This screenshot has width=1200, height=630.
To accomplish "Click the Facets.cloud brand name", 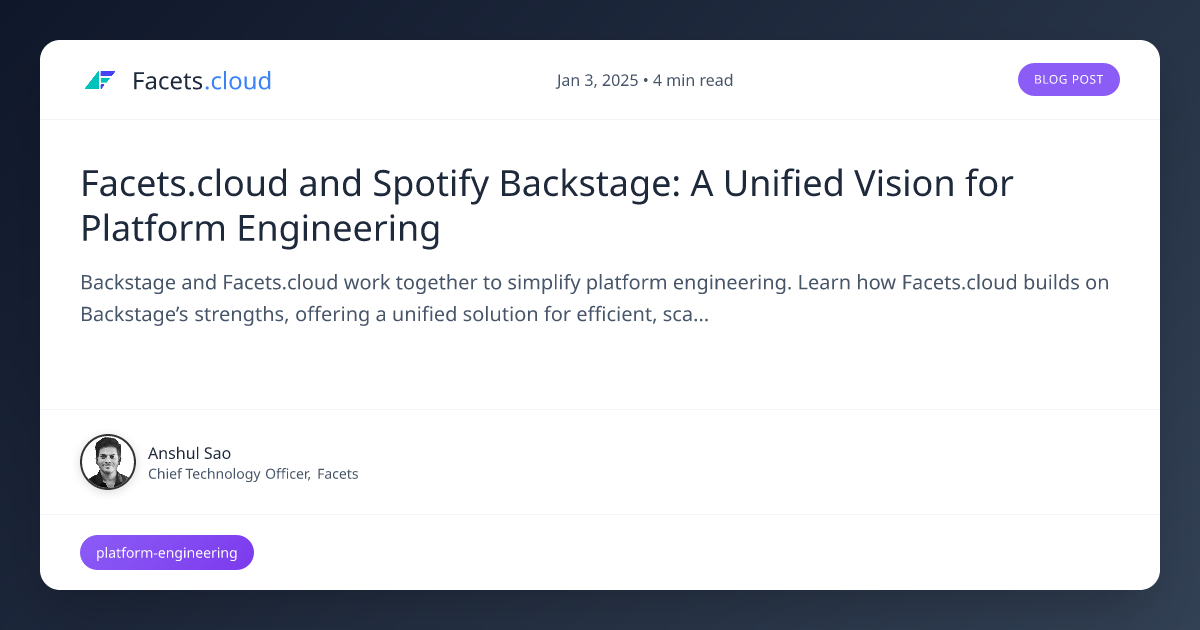I will (x=200, y=81).
